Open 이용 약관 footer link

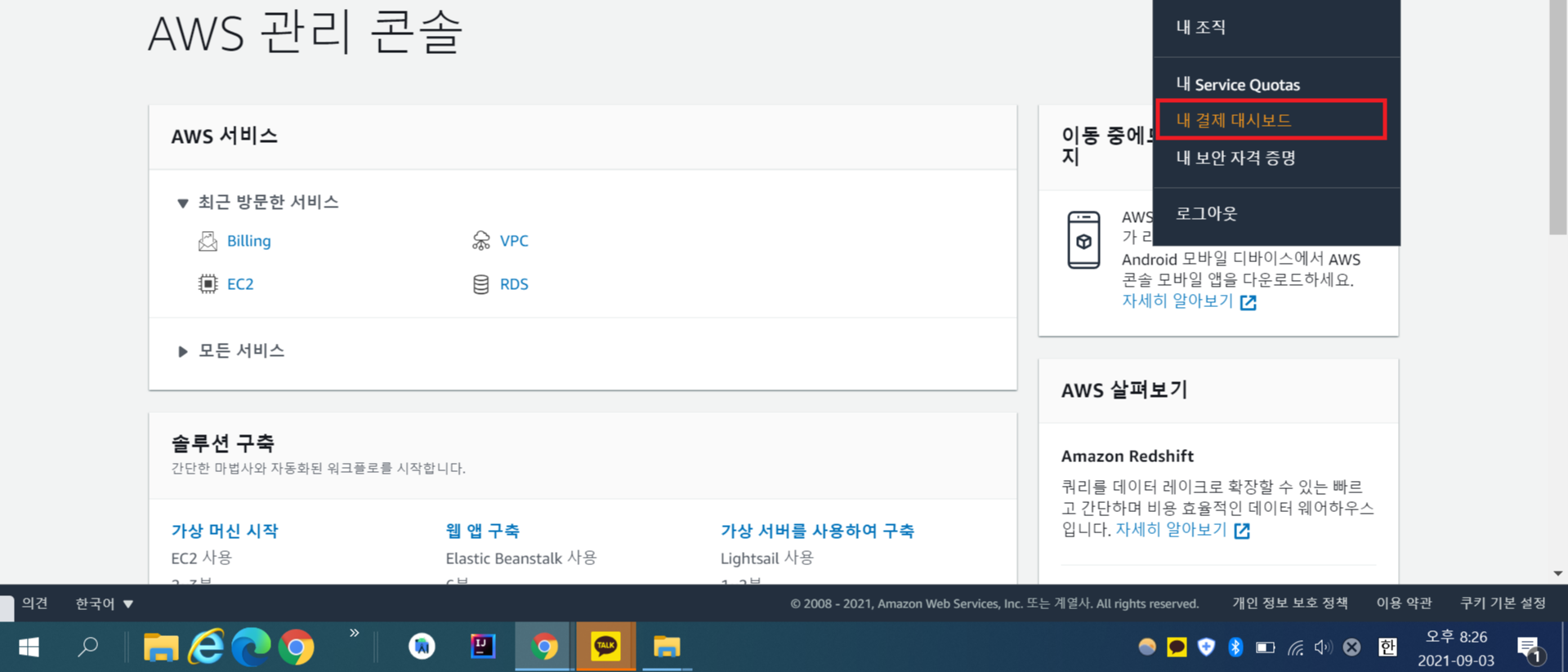[x=1404, y=603]
